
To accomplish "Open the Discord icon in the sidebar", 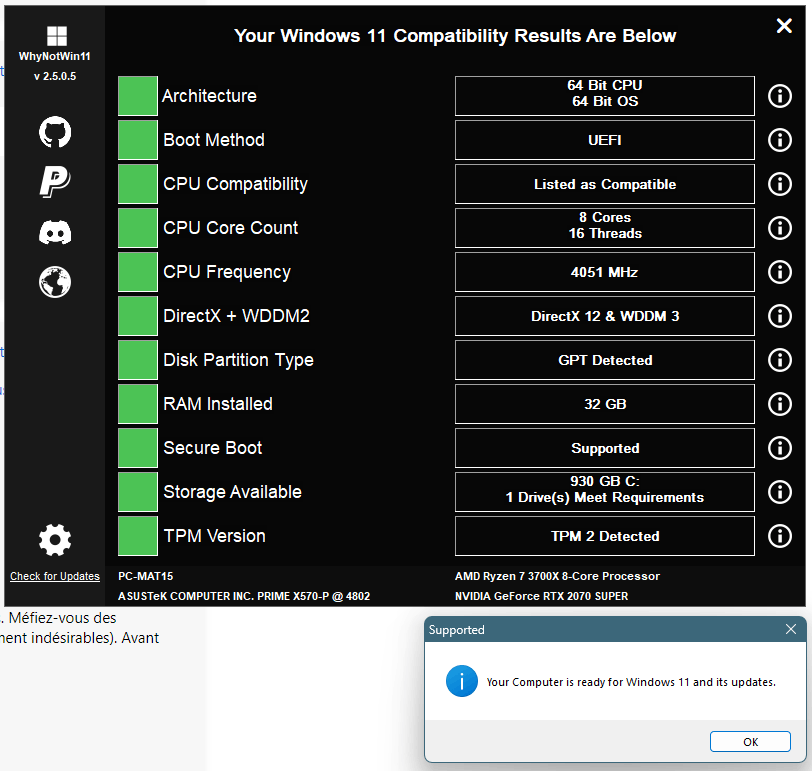I will coord(55,231).
